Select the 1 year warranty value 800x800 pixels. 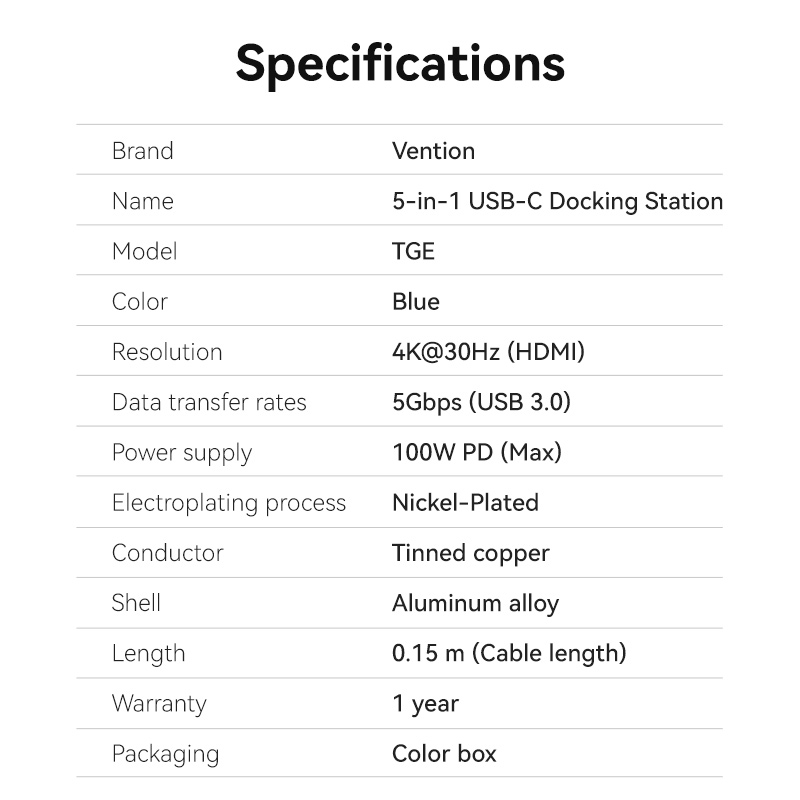click(425, 704)
